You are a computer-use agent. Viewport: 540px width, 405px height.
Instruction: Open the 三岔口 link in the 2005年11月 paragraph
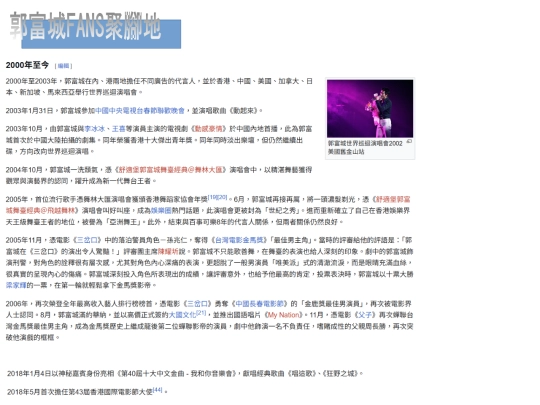point(87,240)
